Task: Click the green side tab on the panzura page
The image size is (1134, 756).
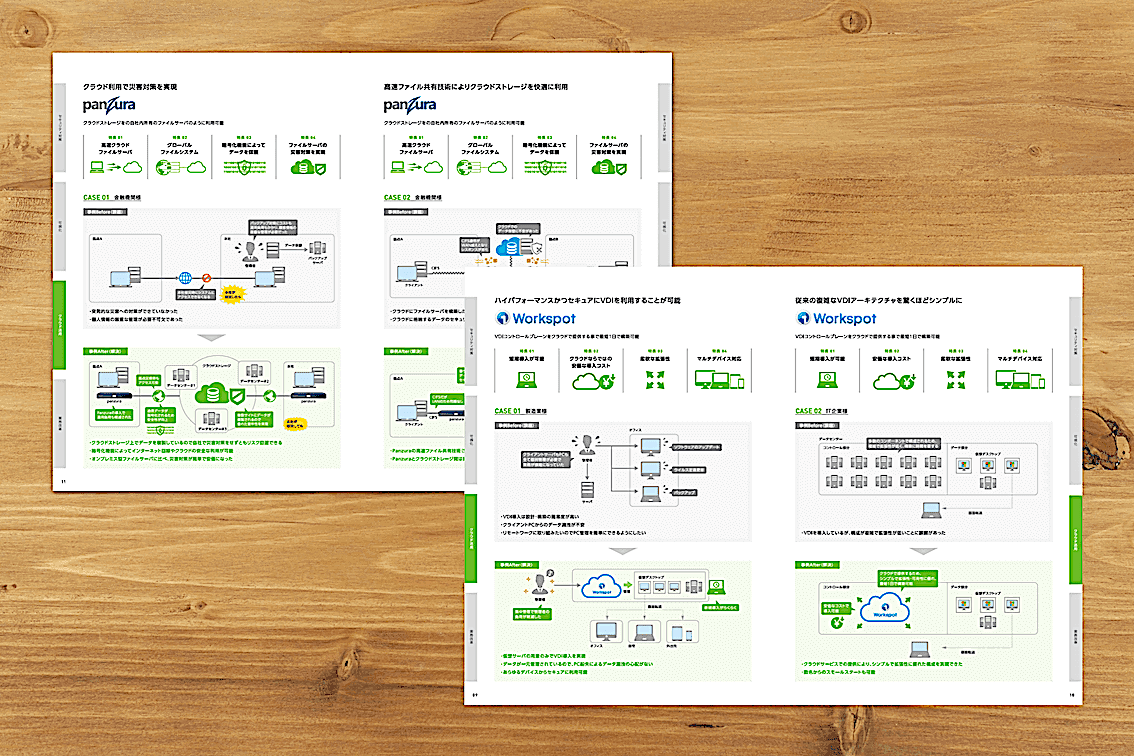Action: coord(59,326)
